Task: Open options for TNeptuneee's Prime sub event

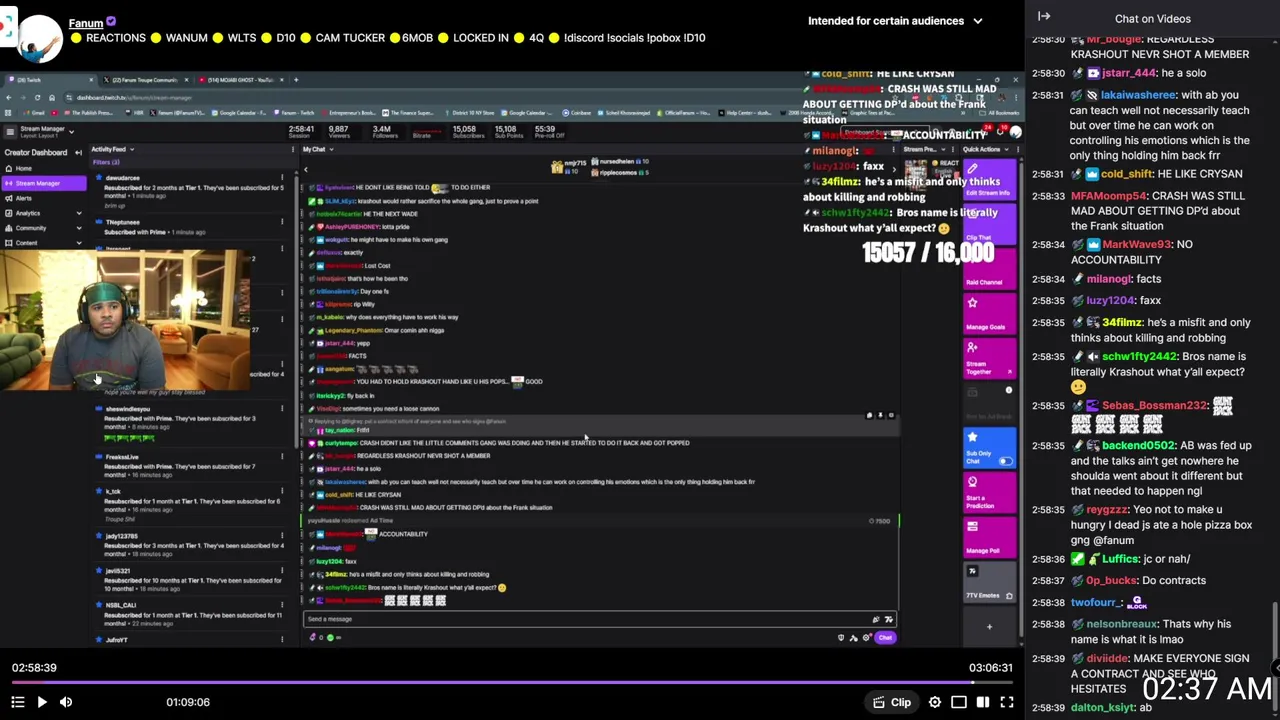Action: (282, 223)
